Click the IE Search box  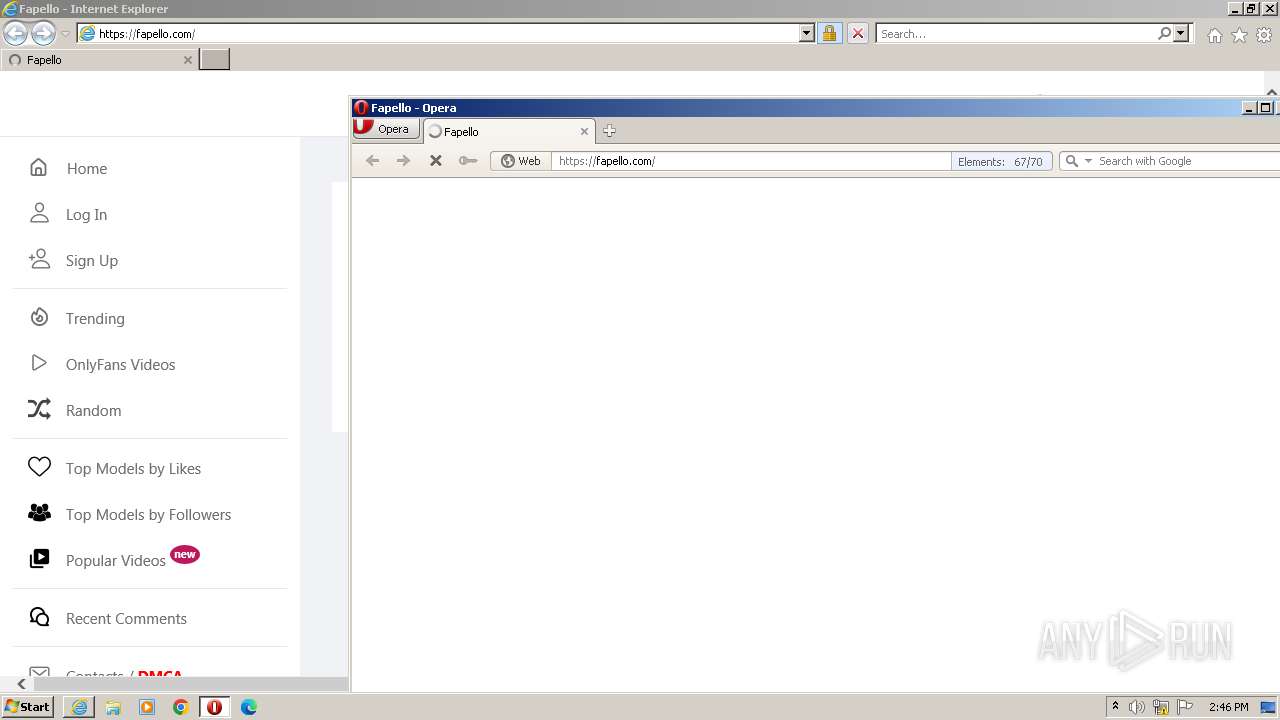[x=1016, y=34]
